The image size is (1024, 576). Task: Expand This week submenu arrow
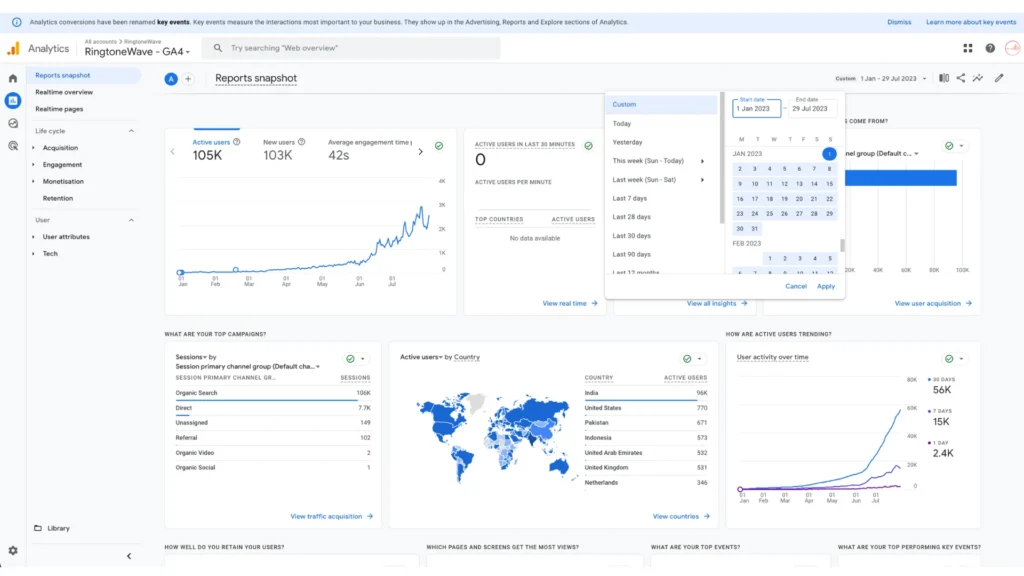[x=703, y=161]
